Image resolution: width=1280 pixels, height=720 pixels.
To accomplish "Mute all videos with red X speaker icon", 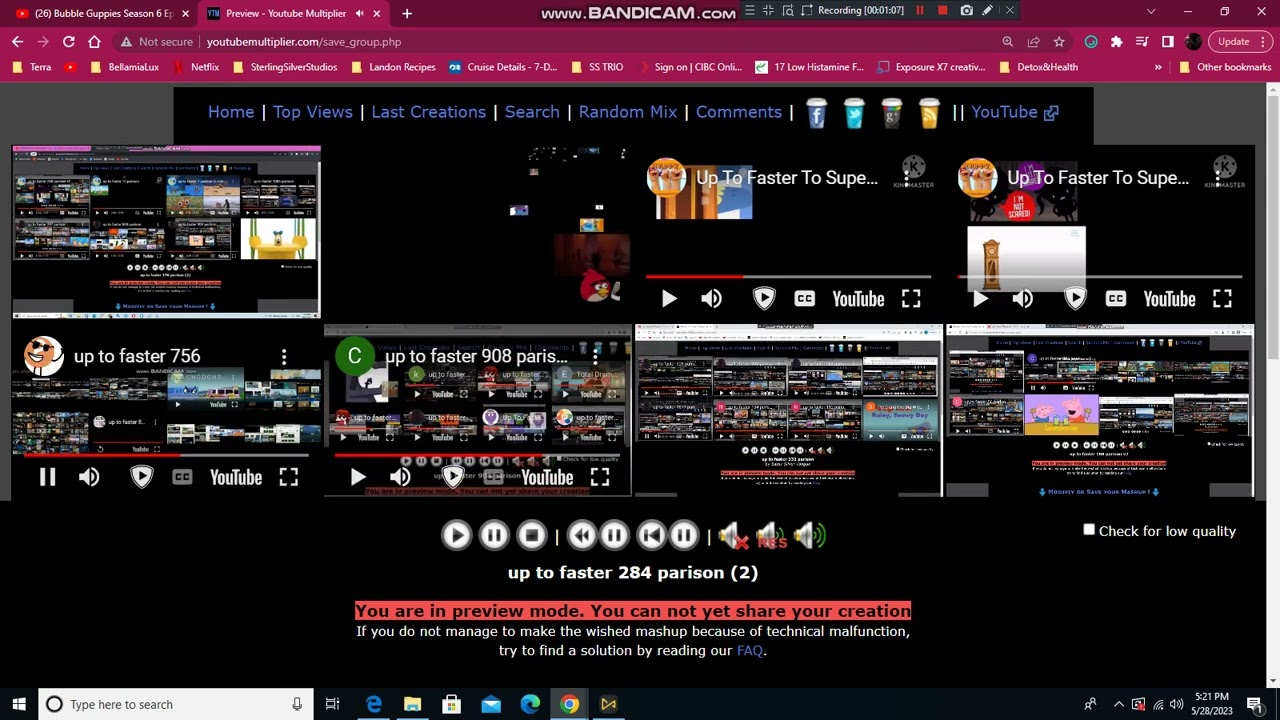I will pos(734,536).
